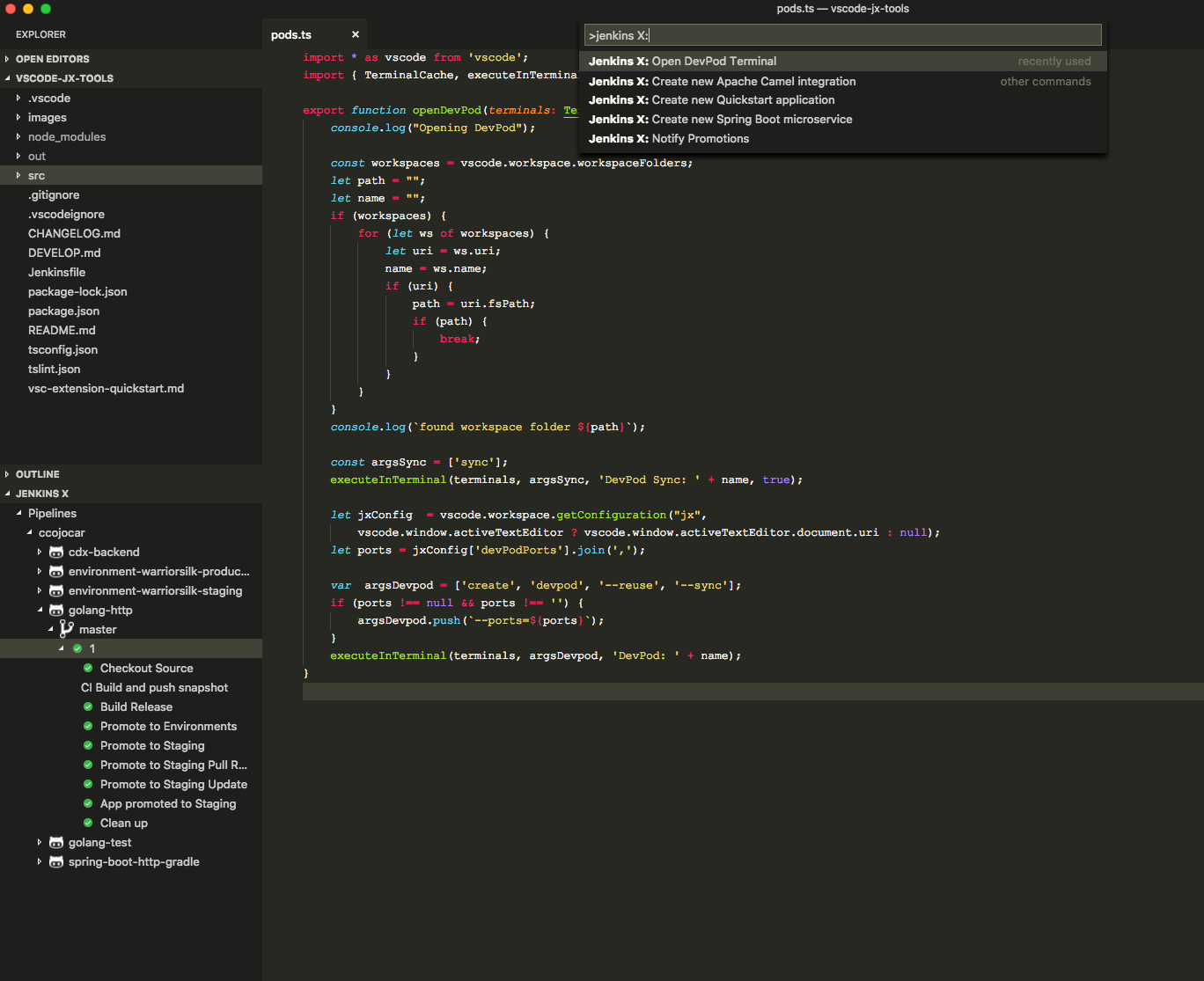Screen dimensions: 1204x981
Task: Click the Jenkins icon beside environment-warriorsilk-produc...
Action: [56, 571]
